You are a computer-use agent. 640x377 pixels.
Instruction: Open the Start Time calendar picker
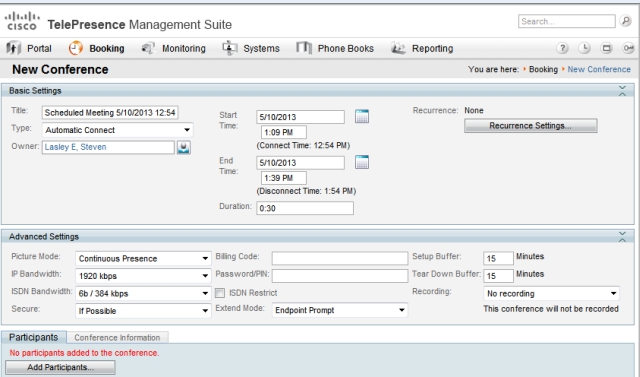(x=362, y=116)
